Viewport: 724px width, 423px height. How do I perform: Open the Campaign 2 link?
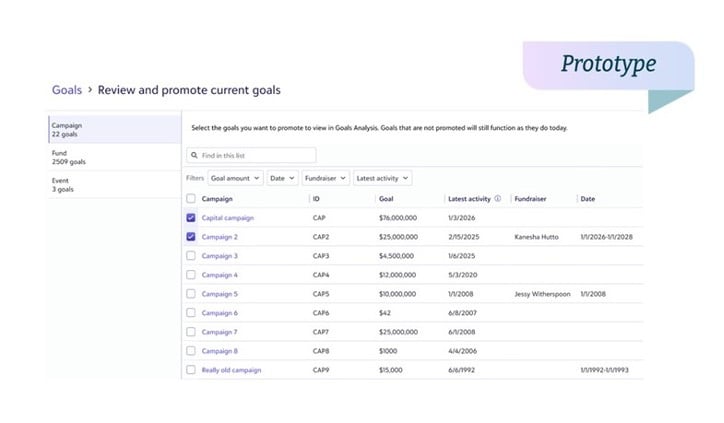(x=219, y=237)
